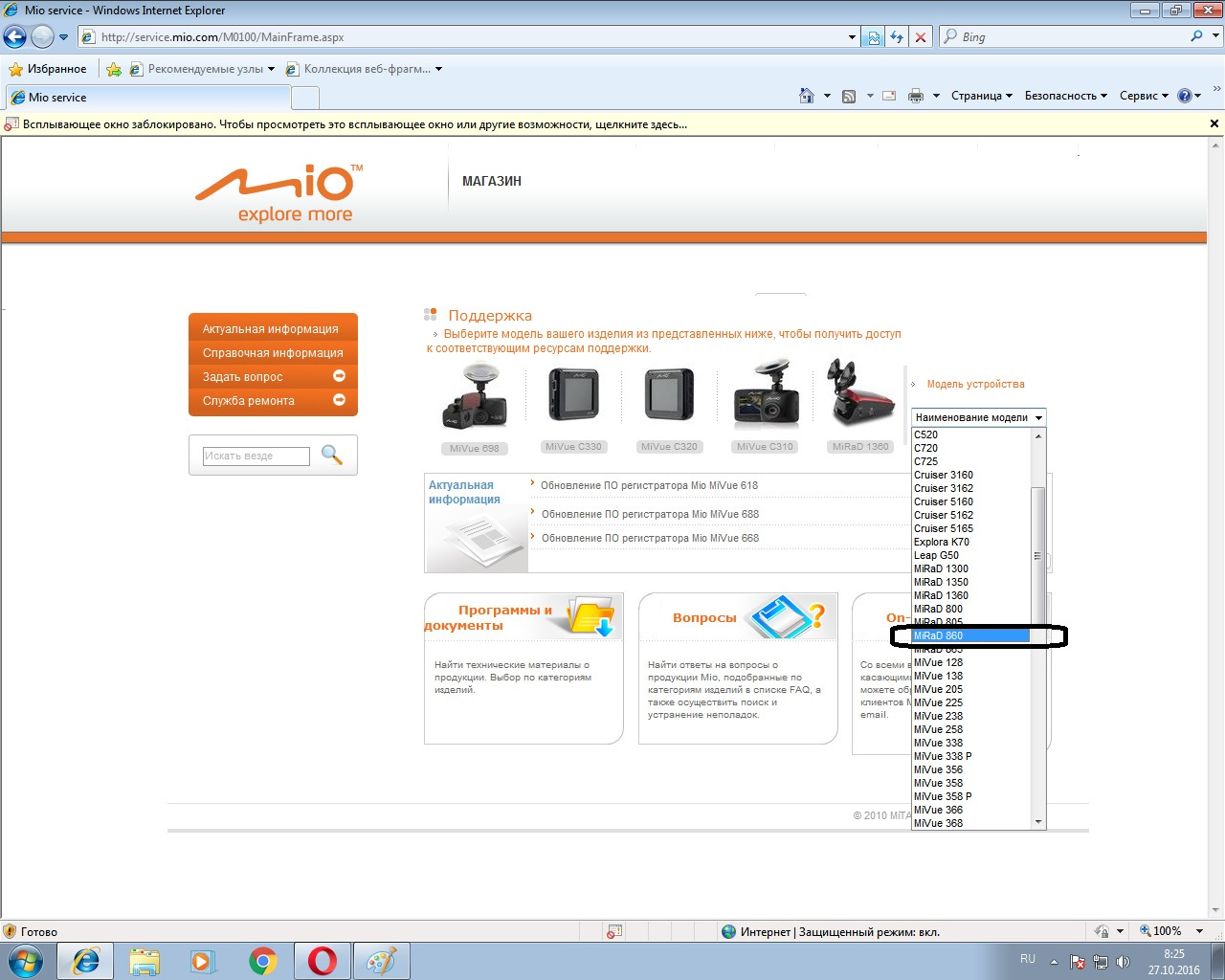1225x980 pixels.
Task: Open Актуальная информация sidebar item
Action: (273, 328)
